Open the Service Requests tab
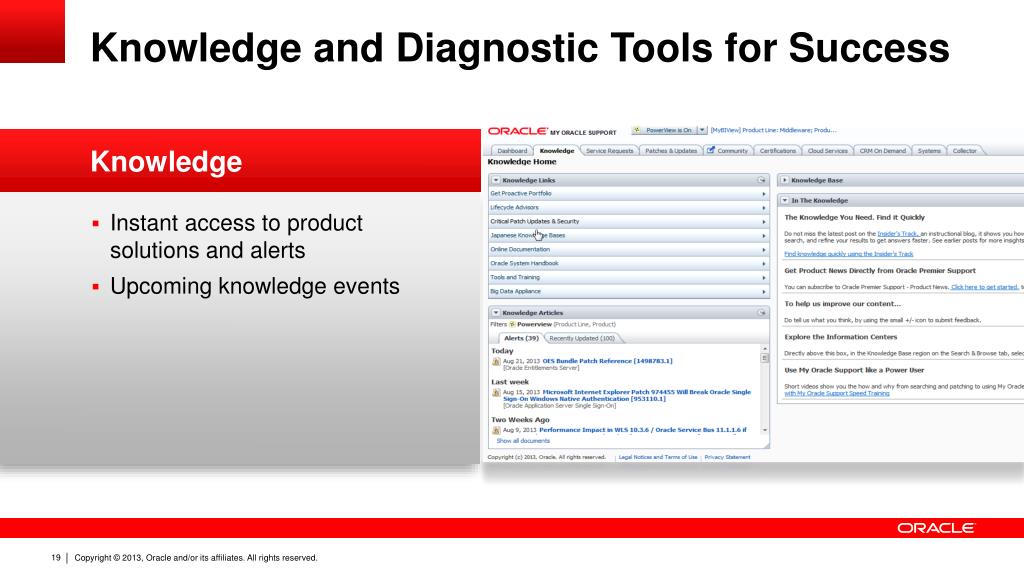The height and width of the screenshot is (576, 1024). tap(609, 151)
